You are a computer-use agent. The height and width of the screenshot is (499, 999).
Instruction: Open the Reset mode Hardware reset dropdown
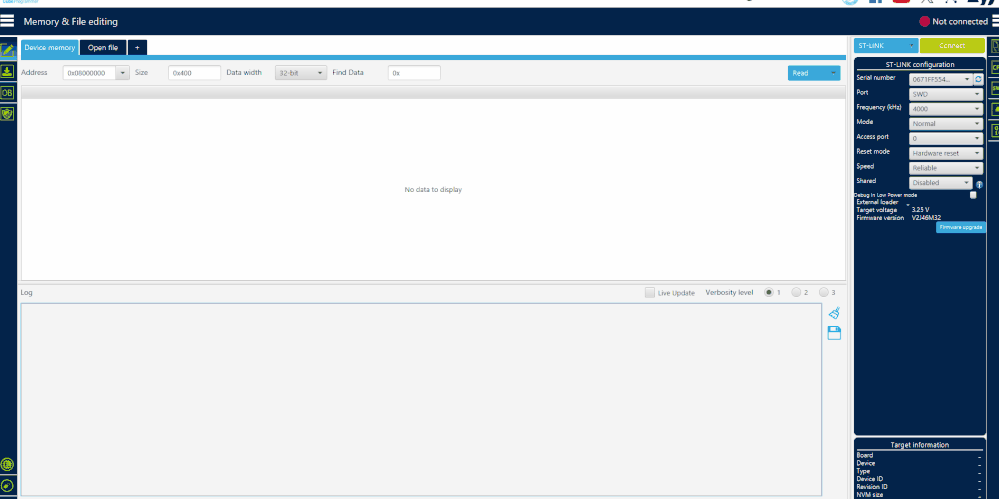946,154
